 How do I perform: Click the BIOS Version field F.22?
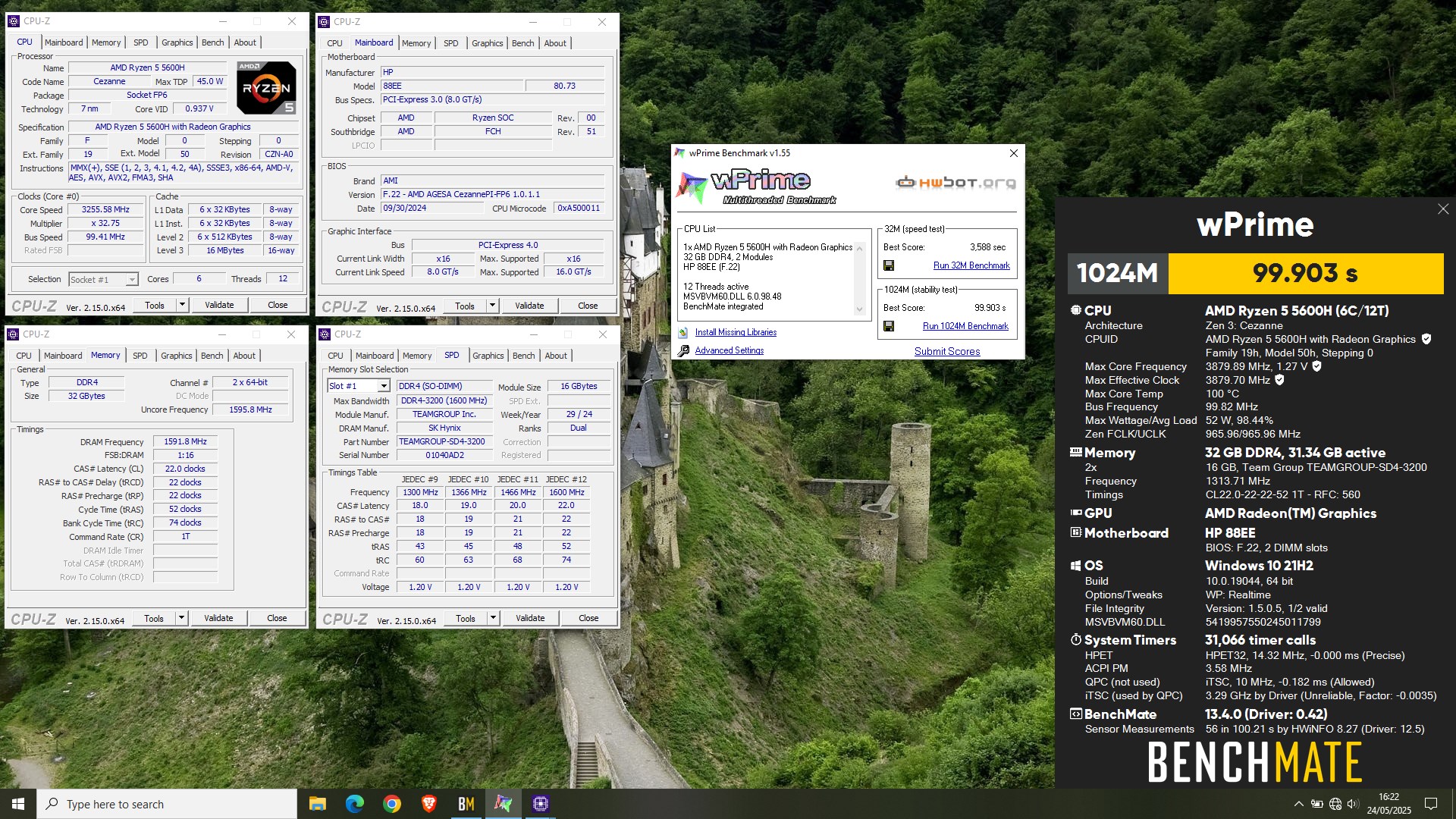point(493,194)
